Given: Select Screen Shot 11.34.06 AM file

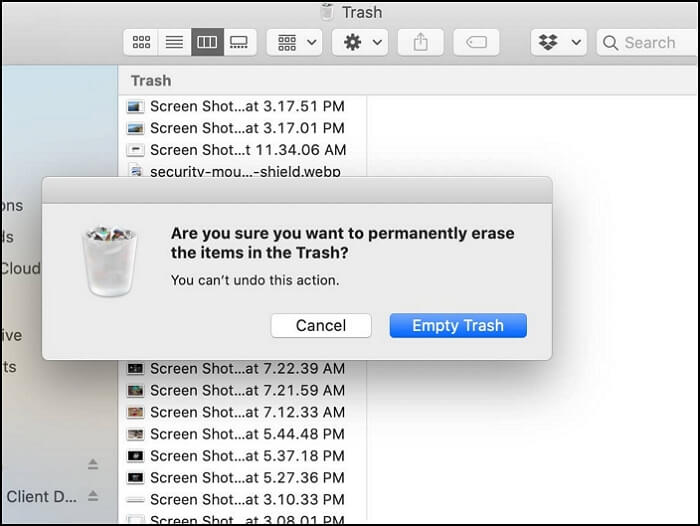Looking at the screenshot, I should pos(246,150).
